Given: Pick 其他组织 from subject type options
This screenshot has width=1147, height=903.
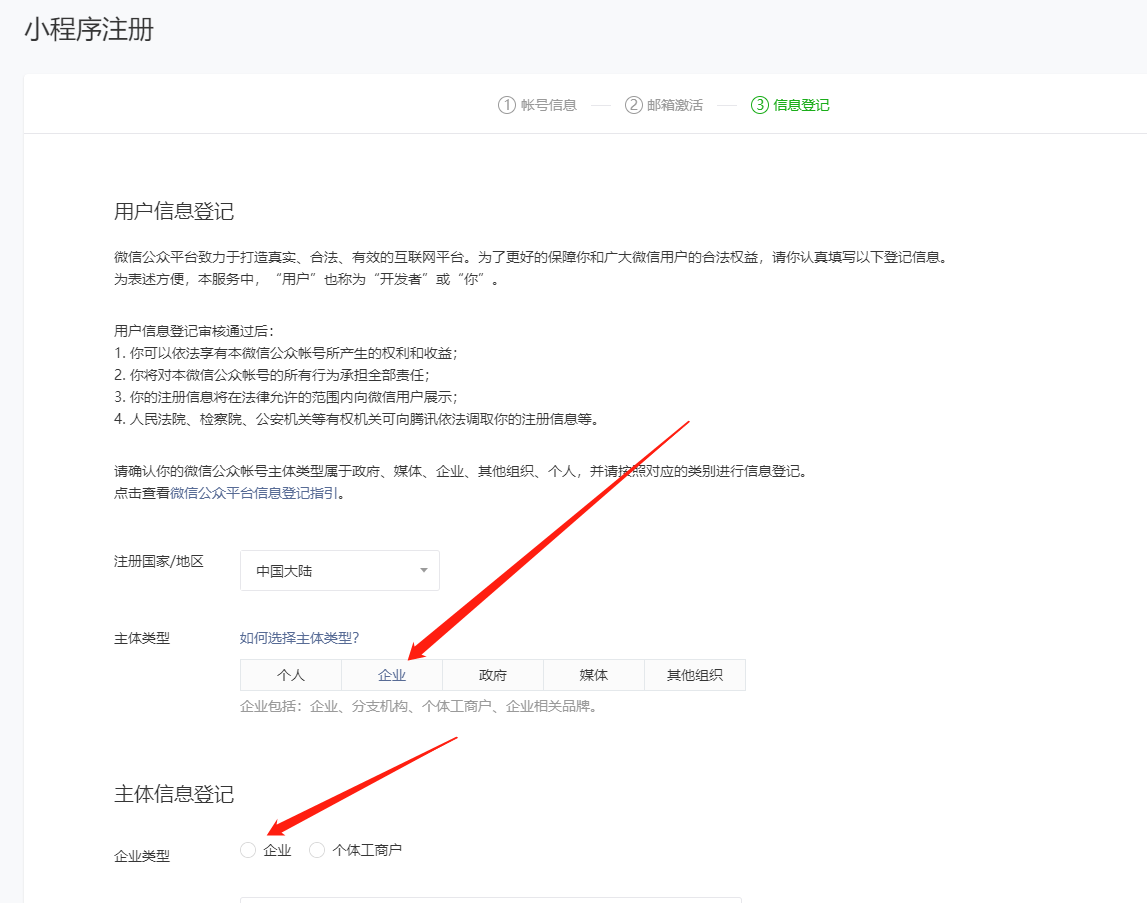Looking at the screenshot, I should [694, 674].
